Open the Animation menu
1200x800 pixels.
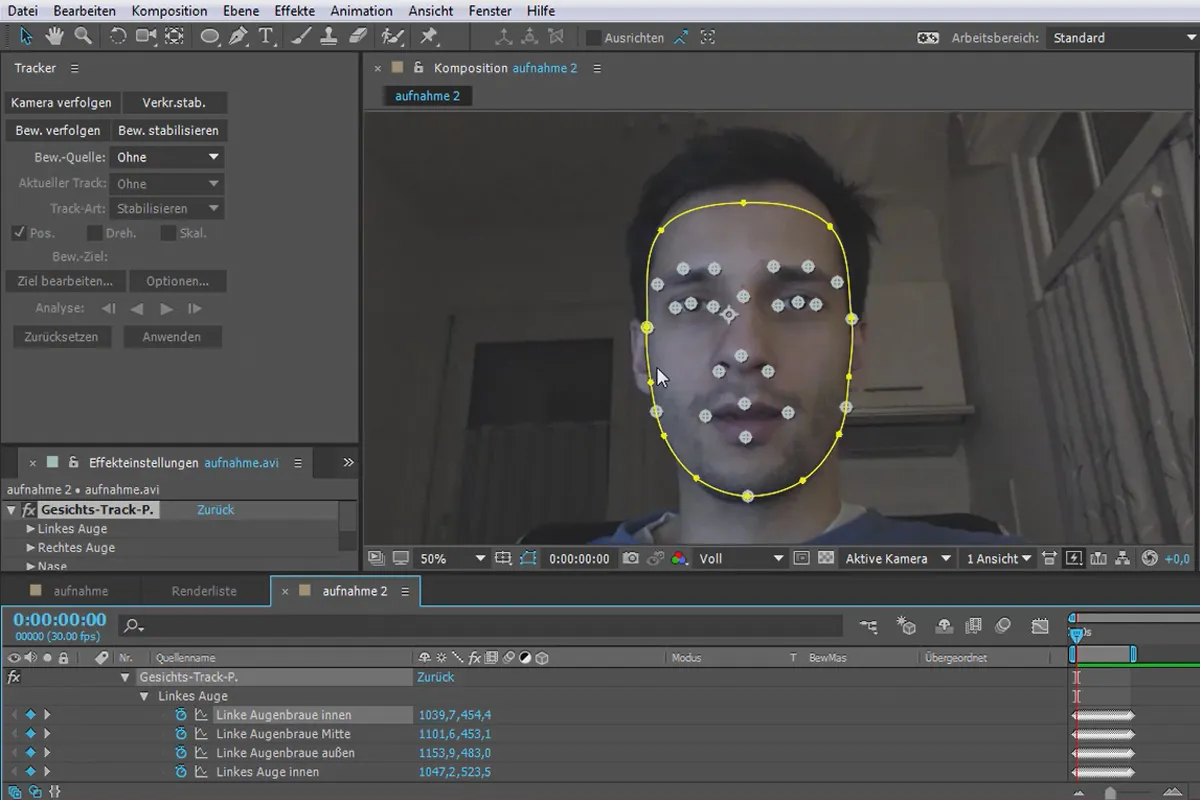(x=361, y=11)
